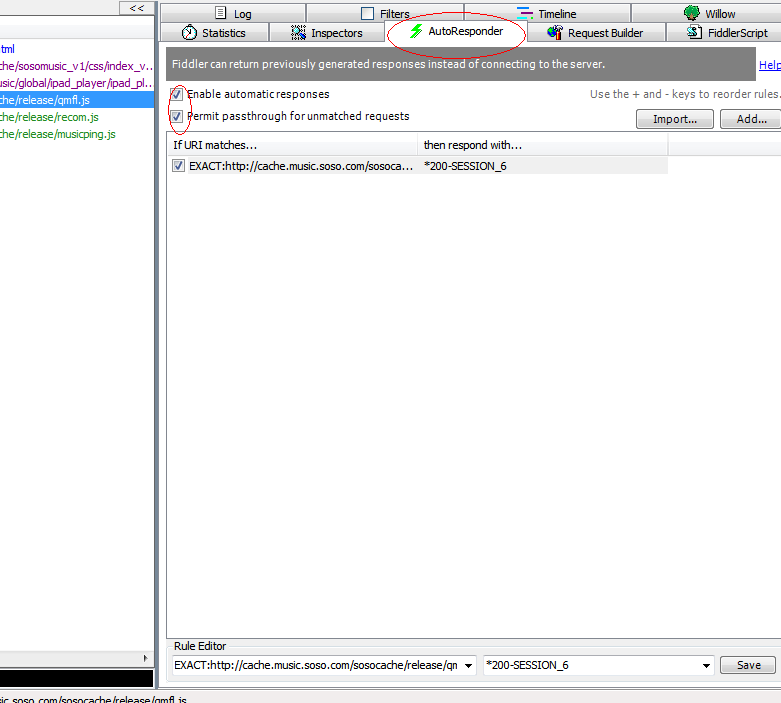Expand the Rule Editor URI match dropdown
The height and width of the screenshot is (703, 781).
click(x=468, y=666)
